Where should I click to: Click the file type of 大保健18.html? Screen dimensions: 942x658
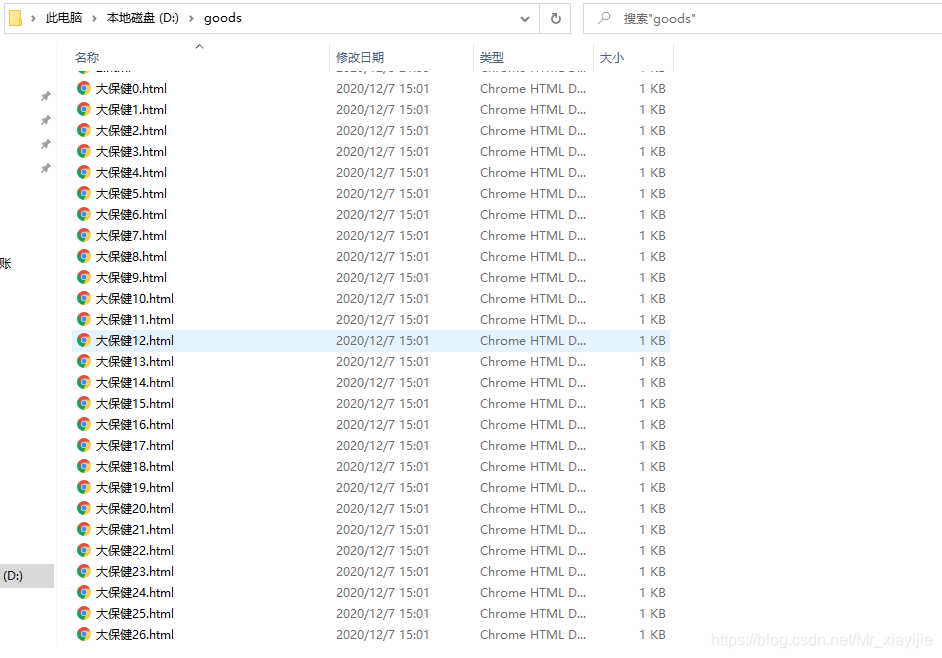(533, 467)
